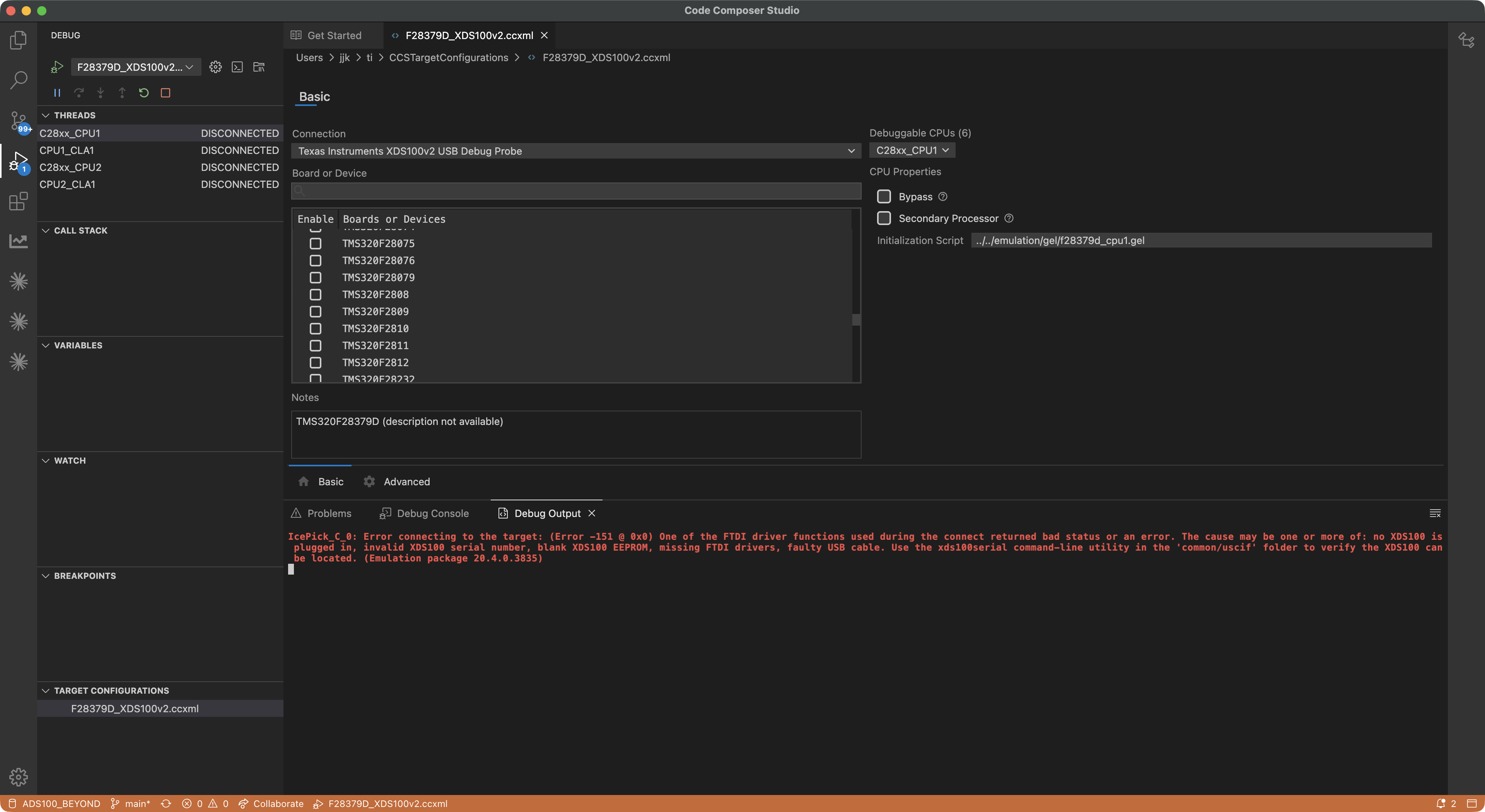Close the Debug Output panel tab
Image resolution: width=1485 pixels, height=812 pixels.
591,513
